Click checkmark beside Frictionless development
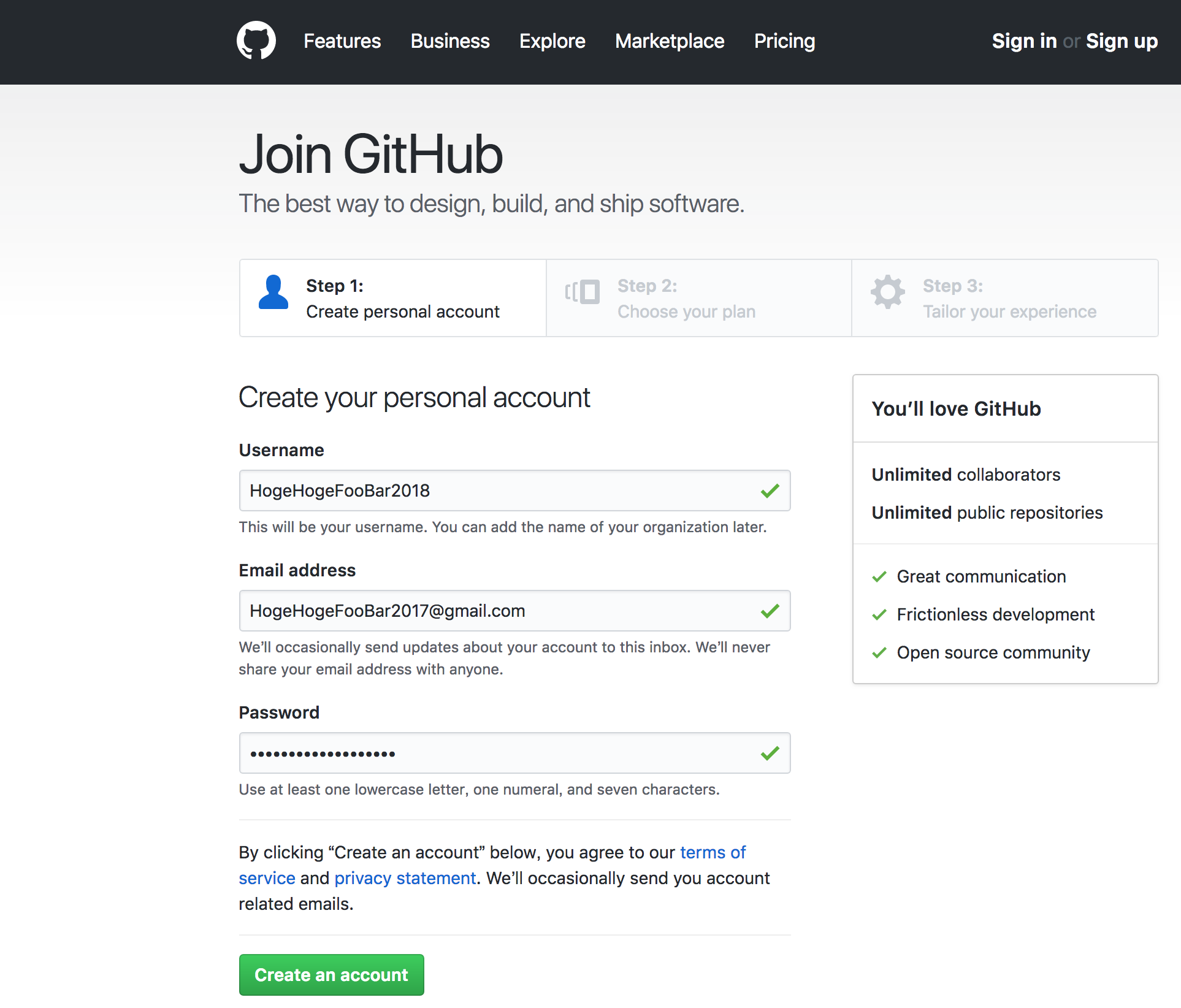This screenshot has height=1008, width=1181. pos(879,614)
